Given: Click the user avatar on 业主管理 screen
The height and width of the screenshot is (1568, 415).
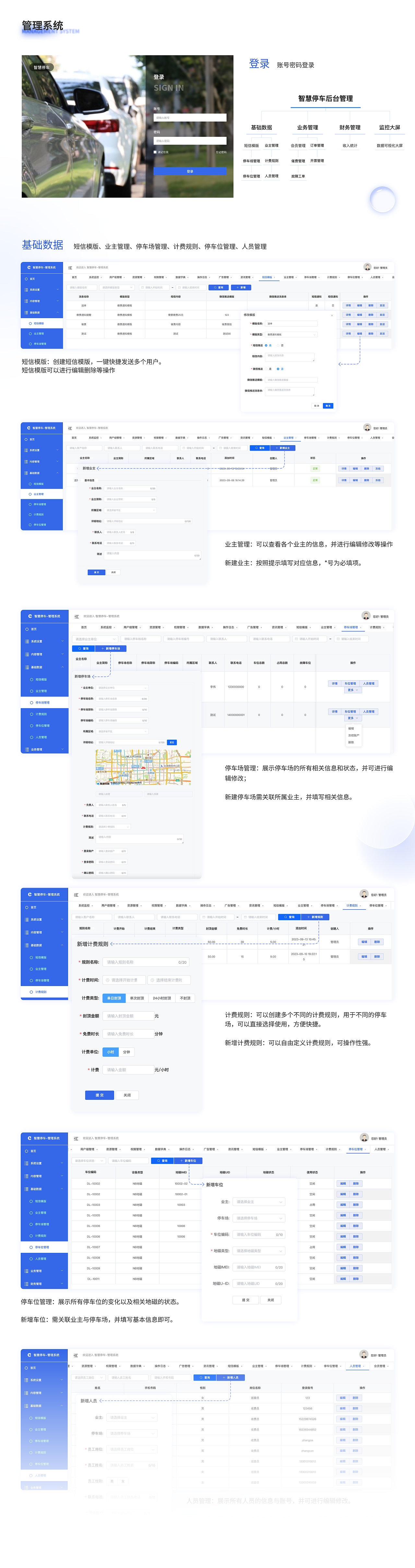Looking at the screenshot, I should [368, 427].
